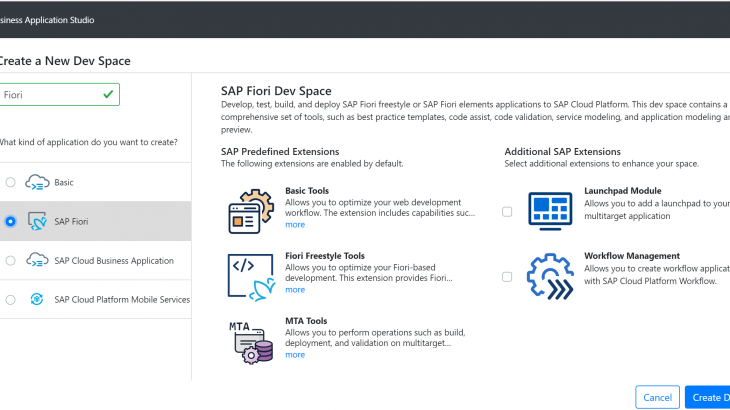Image resolution: width=730 pixels, height=410 pixels.
Task: Select SAP Cloud Business Application radio button
Action: point(10,261)
